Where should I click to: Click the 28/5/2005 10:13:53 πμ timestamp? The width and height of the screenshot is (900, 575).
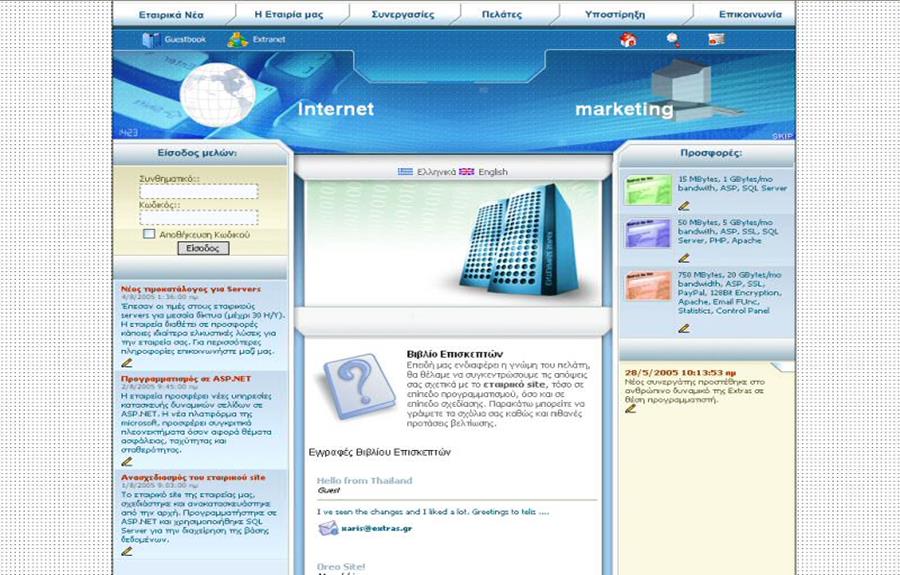(681, 372)
